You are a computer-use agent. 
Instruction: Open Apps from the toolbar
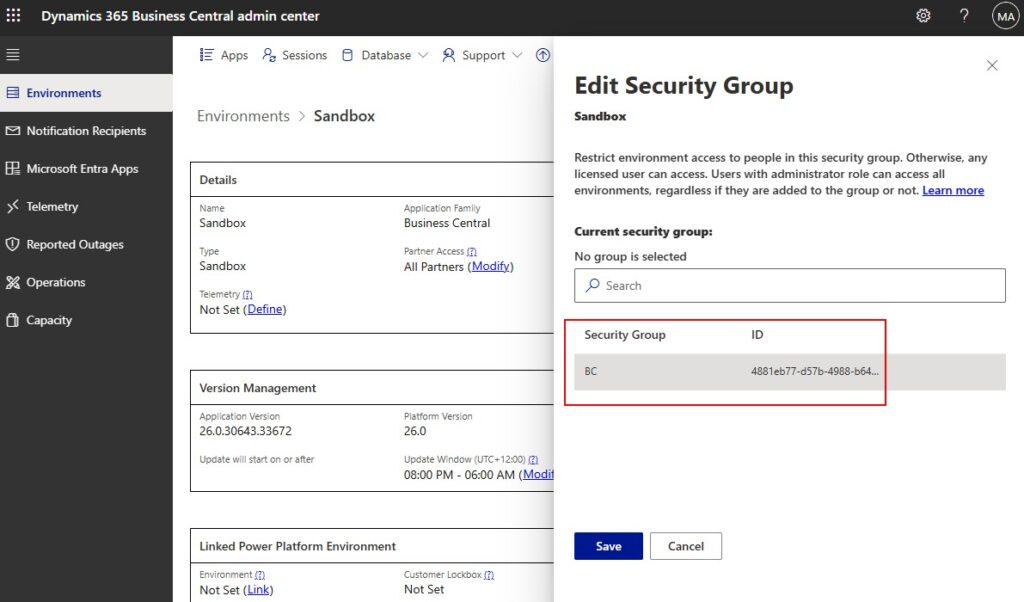(223, 55)
